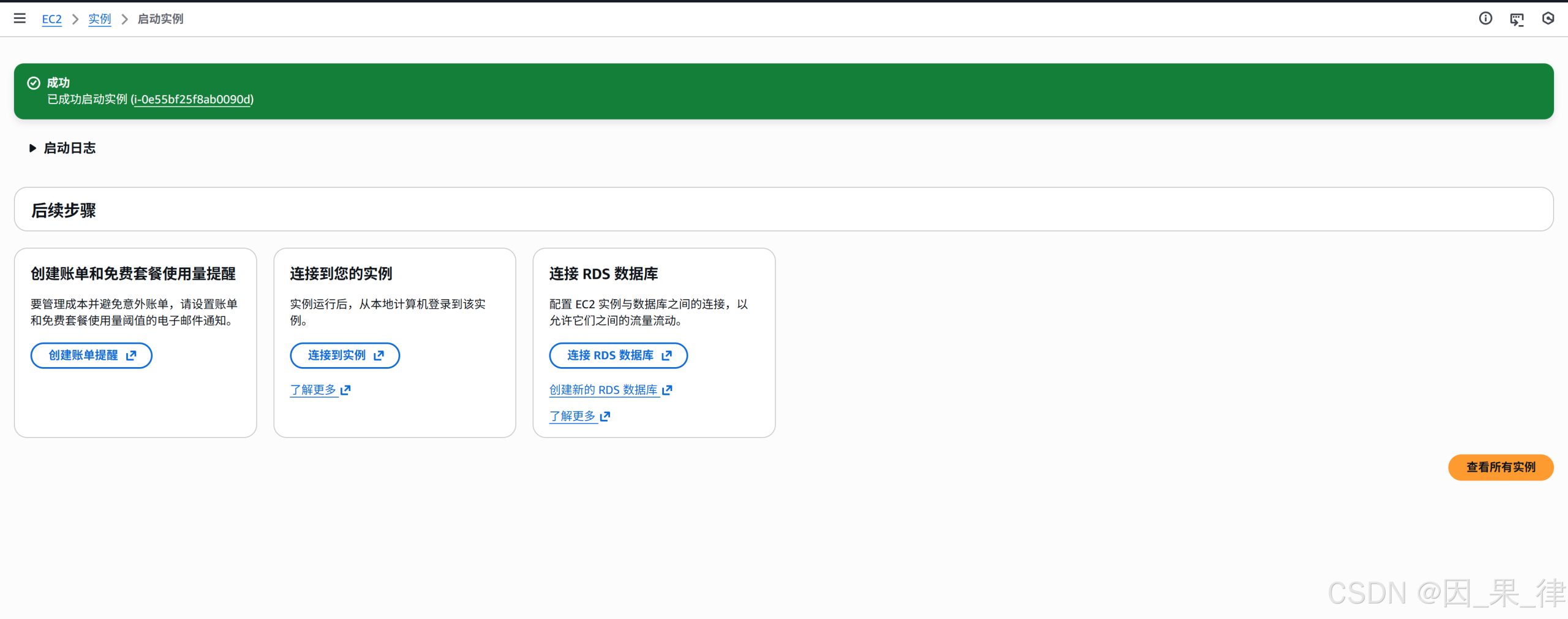Click external-link icon on 连接 RDS 数据库 button
Image resolution: width=1568 pixels, height=619 pixels.
pos(667,355)
